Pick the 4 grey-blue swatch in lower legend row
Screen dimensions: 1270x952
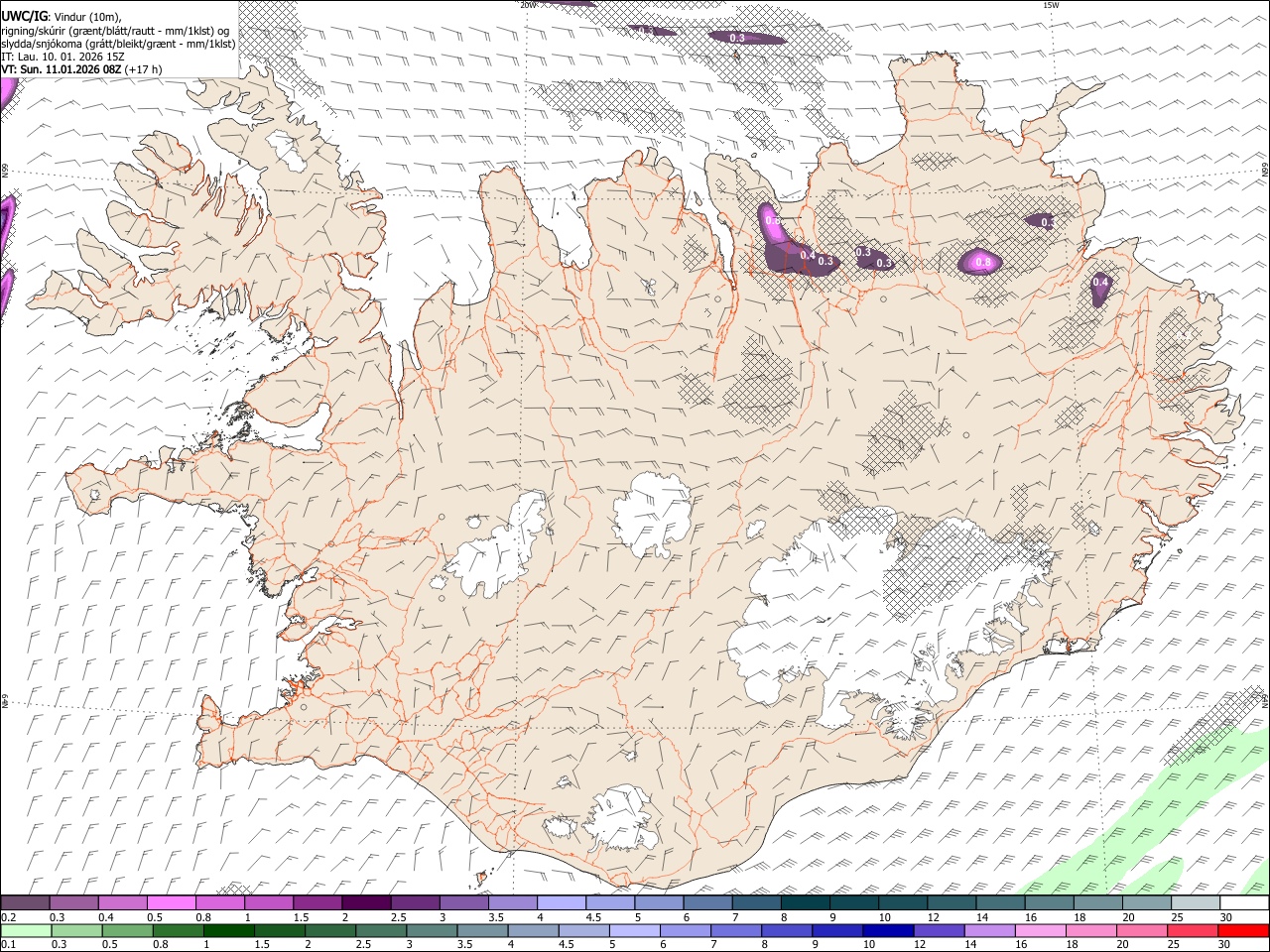pos(533,930)
